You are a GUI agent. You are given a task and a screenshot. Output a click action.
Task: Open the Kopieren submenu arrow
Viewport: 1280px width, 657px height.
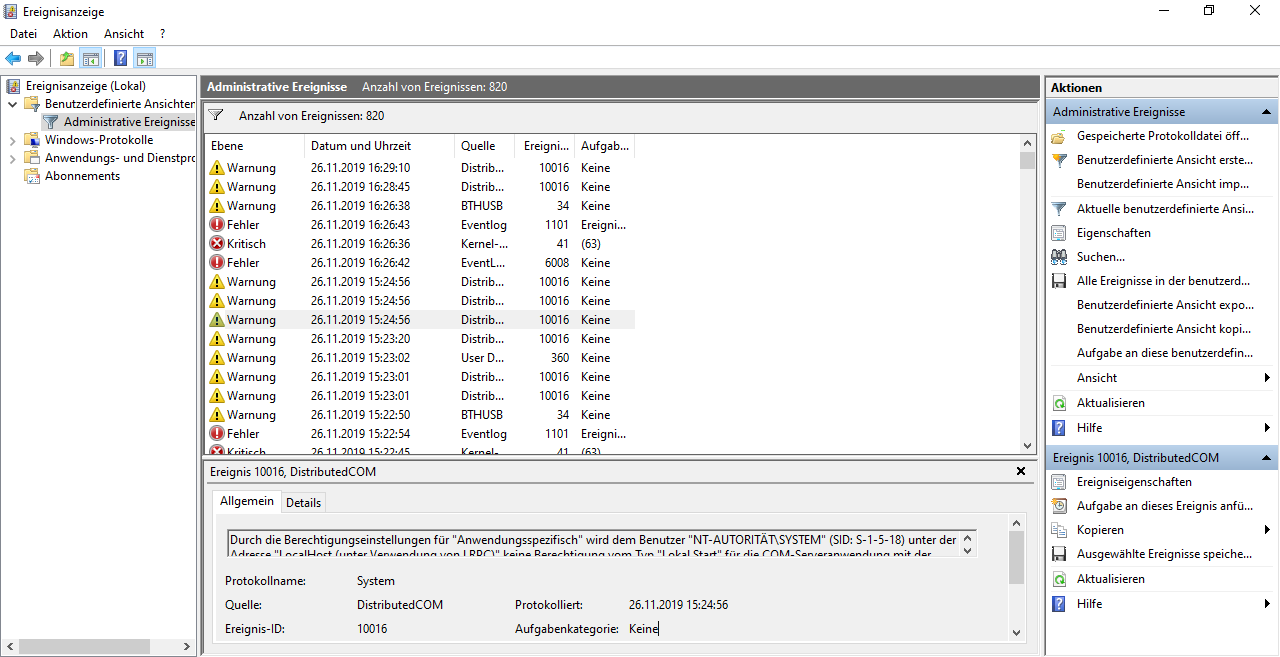tap(1268, 530)
